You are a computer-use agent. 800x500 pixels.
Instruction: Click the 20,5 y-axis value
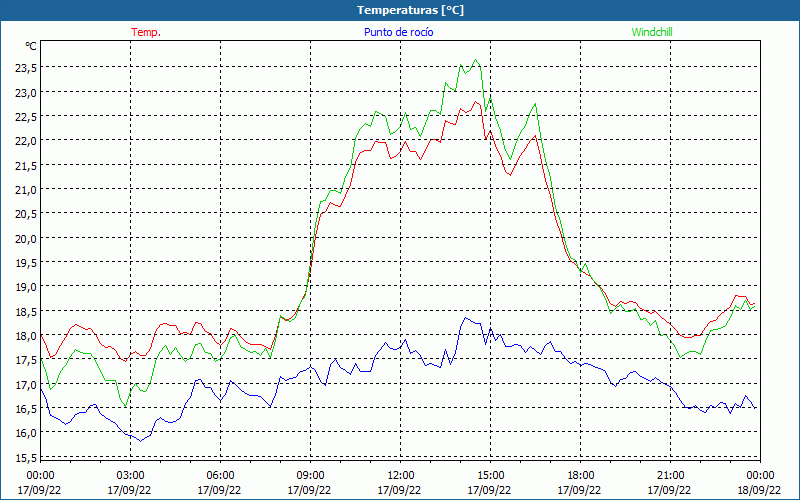26,215
